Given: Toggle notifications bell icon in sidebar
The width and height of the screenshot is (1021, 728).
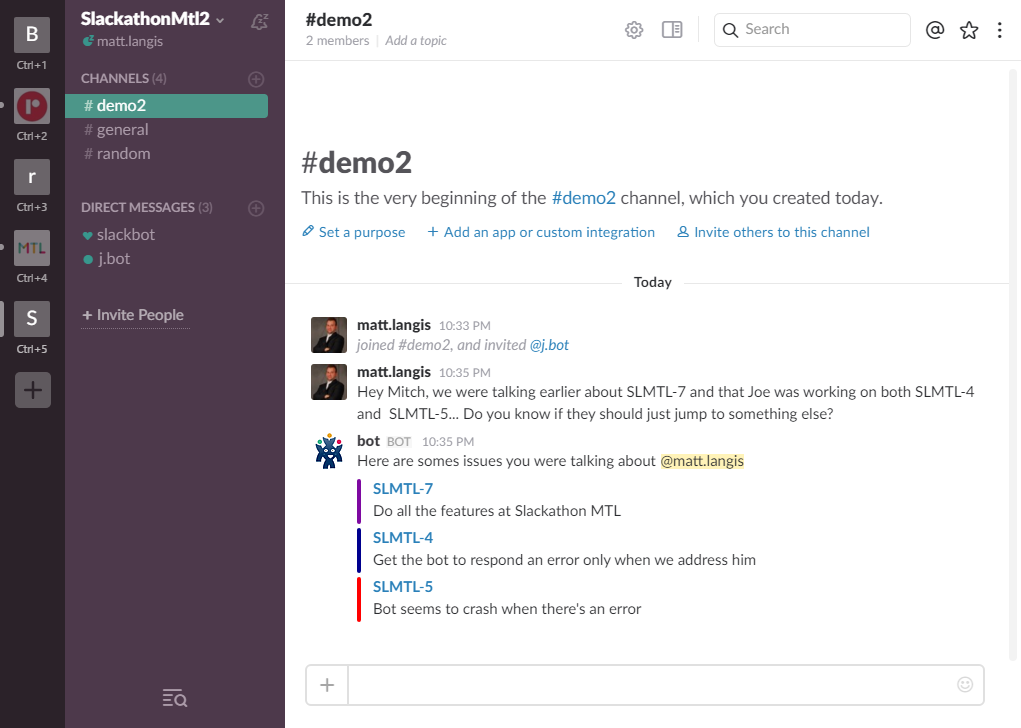Looking at the screenshot, I should pyautogui.click(x=259, y=20).
